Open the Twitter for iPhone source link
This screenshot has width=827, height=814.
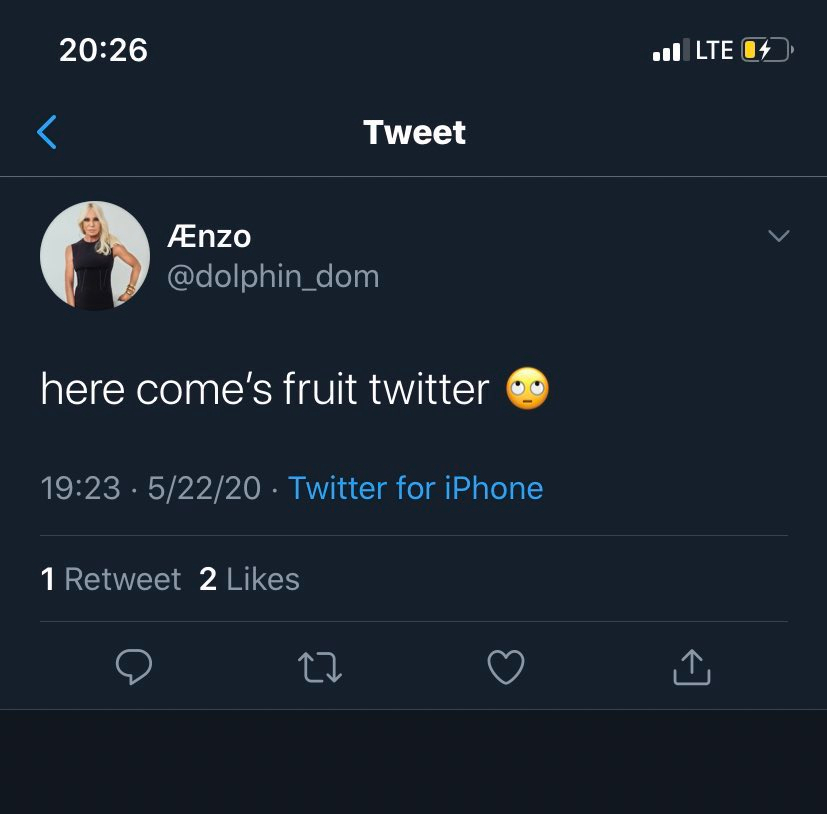pyautogui.click(x=415, y=488)
